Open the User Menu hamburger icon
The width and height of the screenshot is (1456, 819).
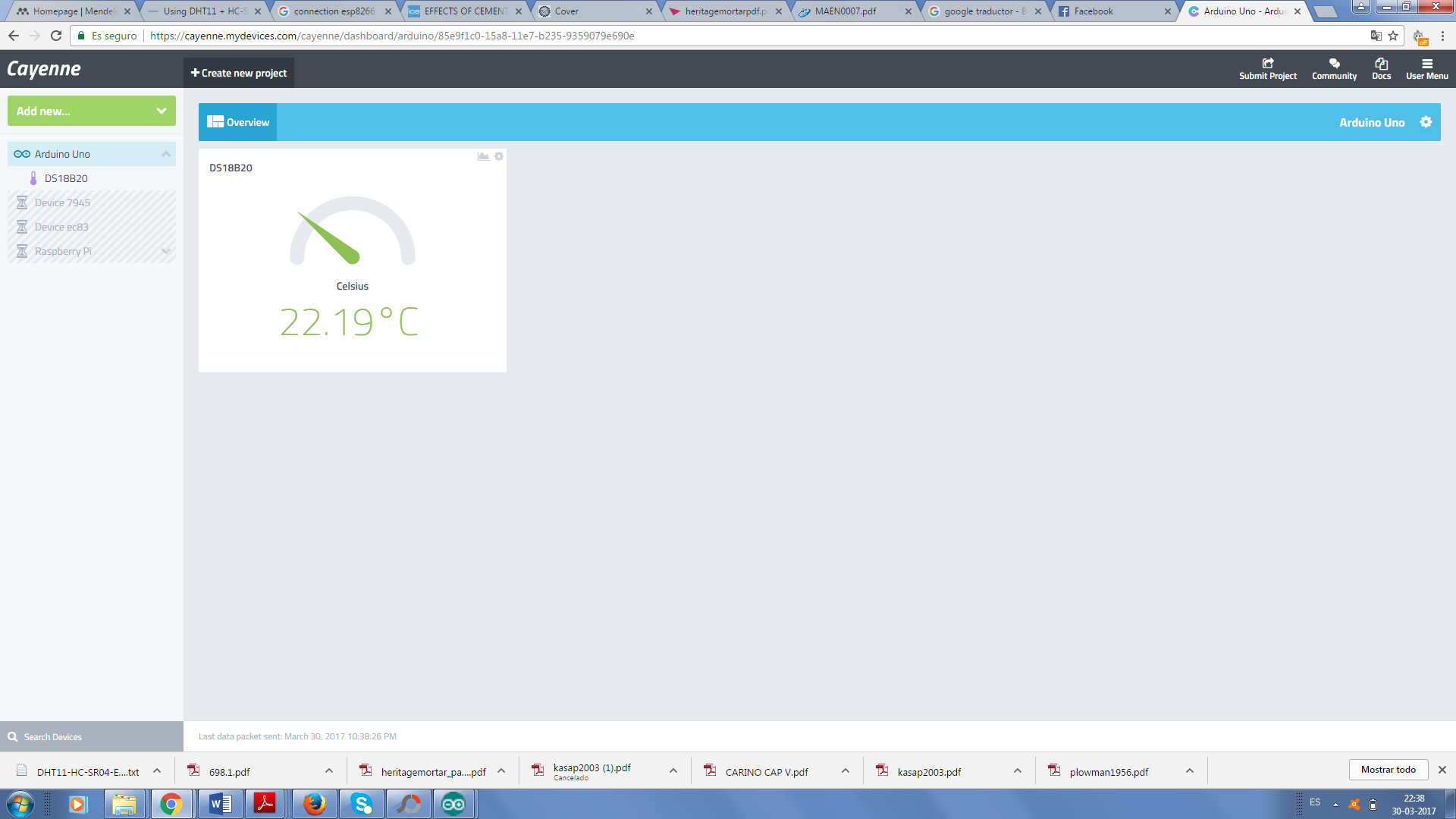1426,64
